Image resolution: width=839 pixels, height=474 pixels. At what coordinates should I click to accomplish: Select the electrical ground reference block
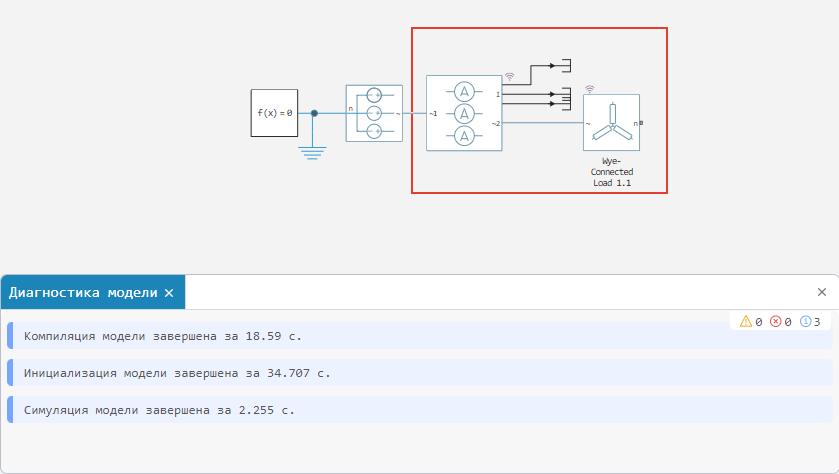[x=312, y=153]
